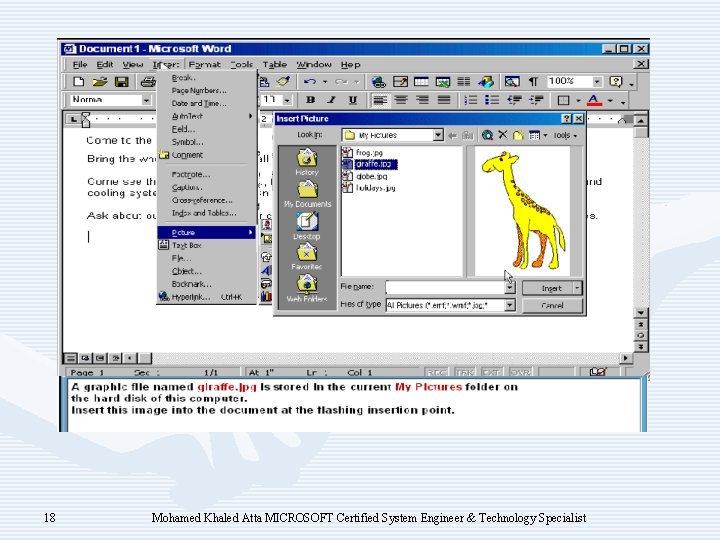Apply the red font color swatch
Viewport: 720px width, 540px height.
(594, 100)
